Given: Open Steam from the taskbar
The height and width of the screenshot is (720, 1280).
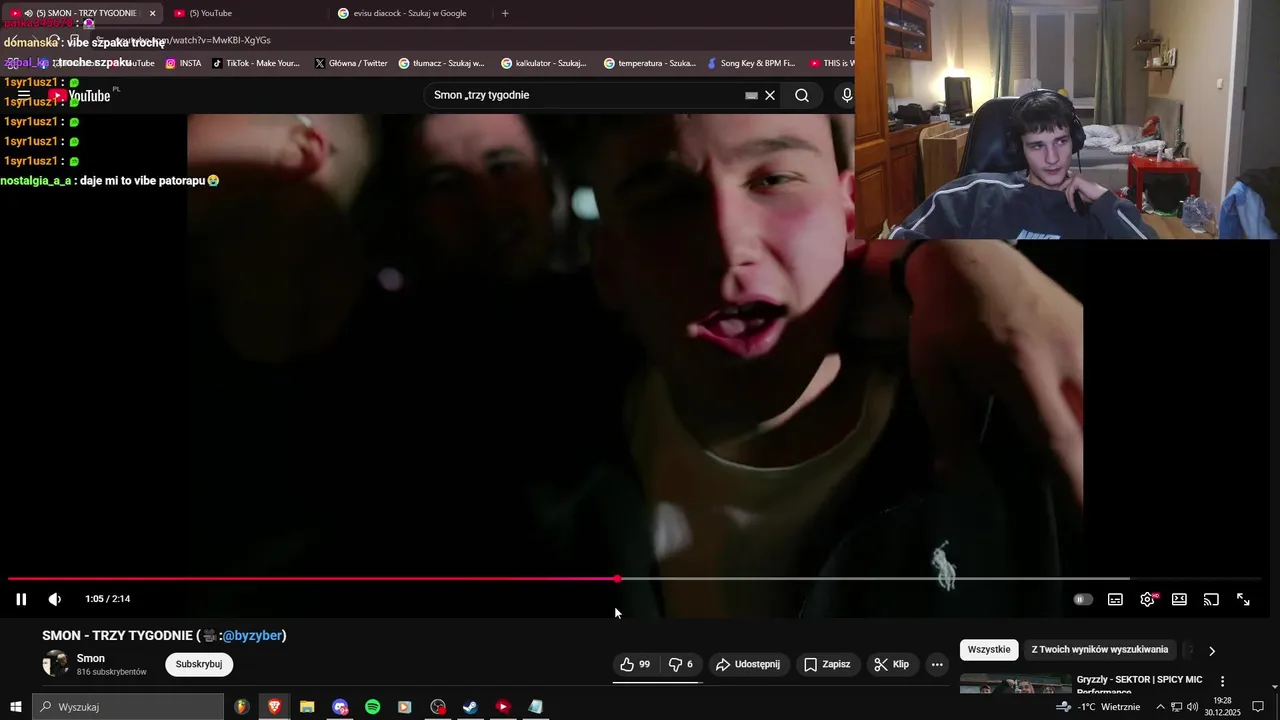Looking at the screenshot, I should coord(470,707).
